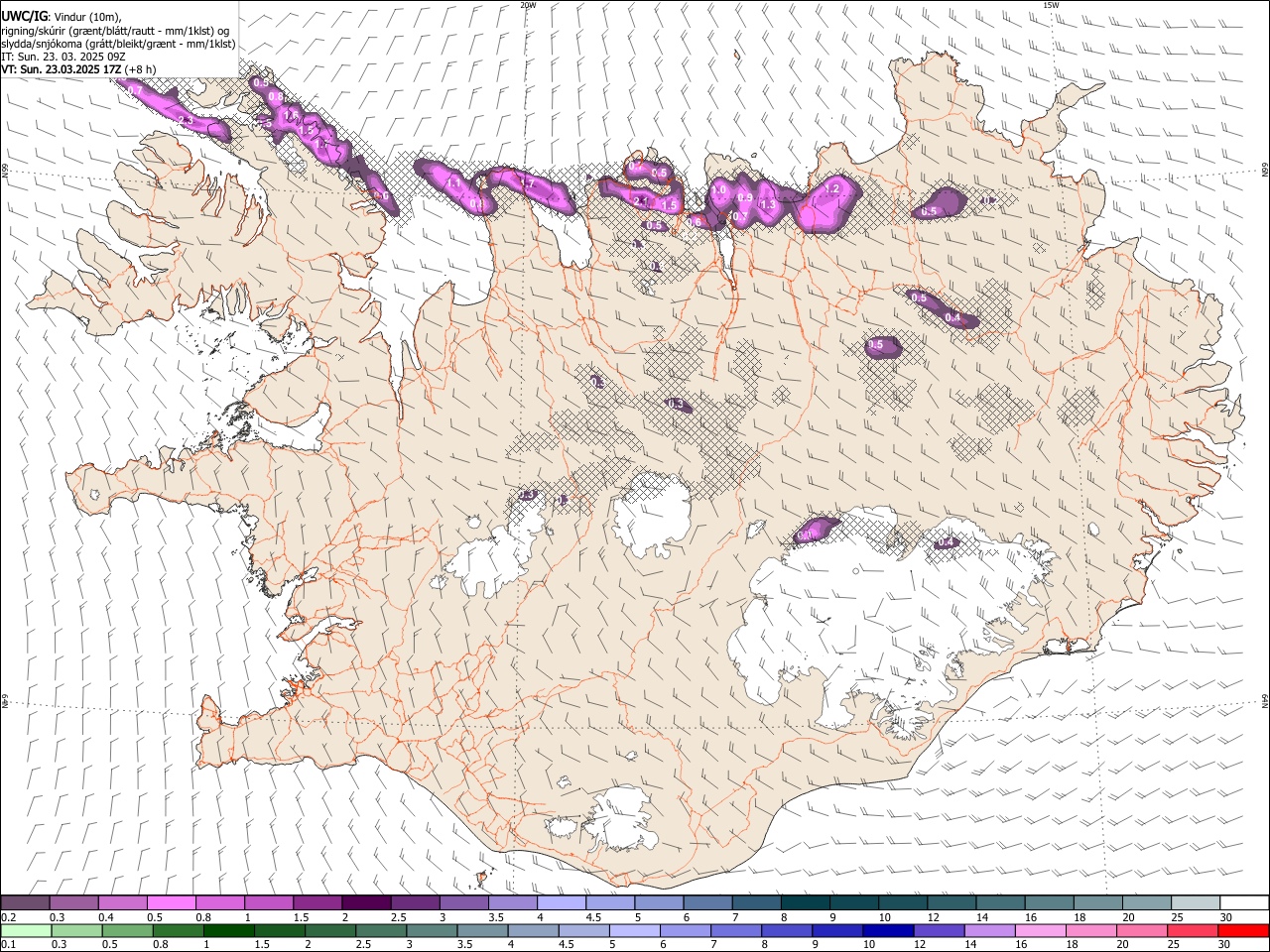The image size is (1270, 952).
Task: Click the lower row green swatch between 0.5 and 0.8
Action: pyautogui.click(x=127, y=930)
